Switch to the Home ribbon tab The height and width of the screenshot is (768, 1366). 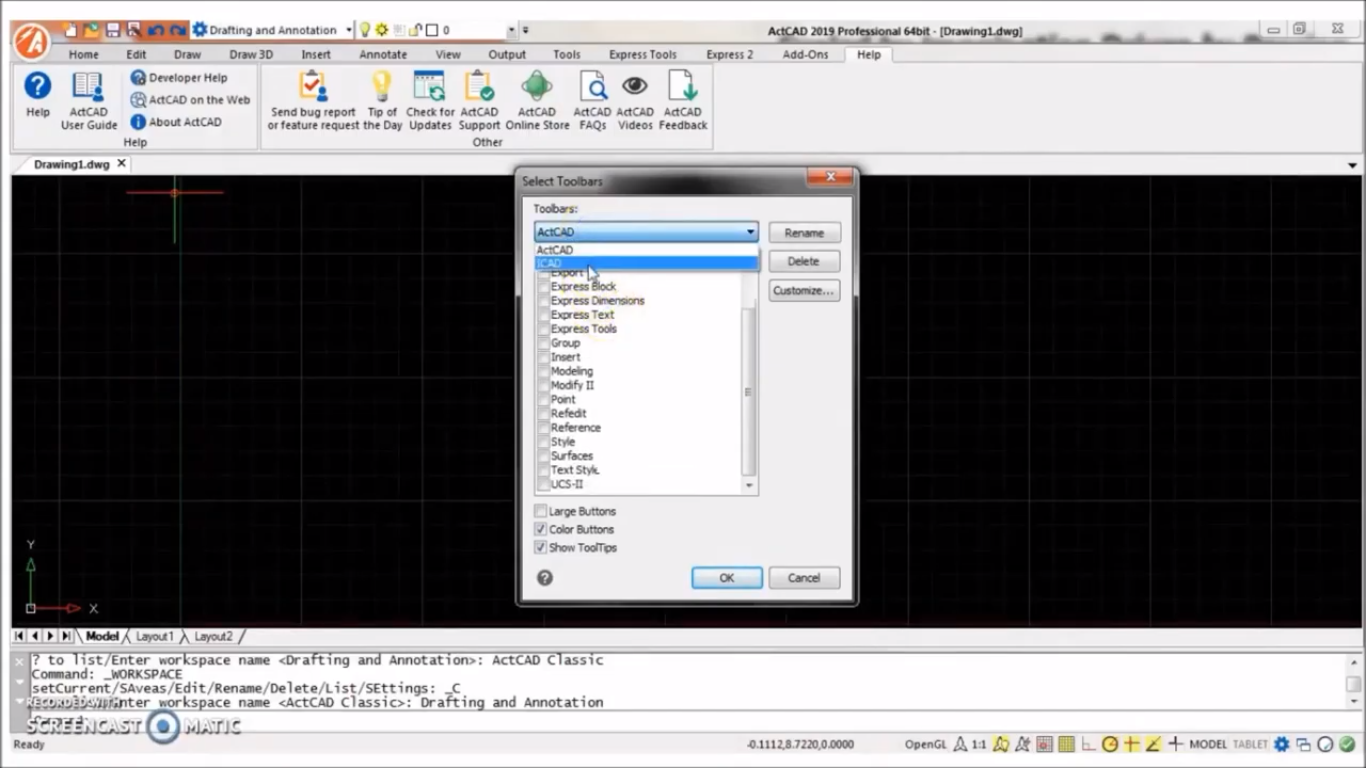coord(84,54)
